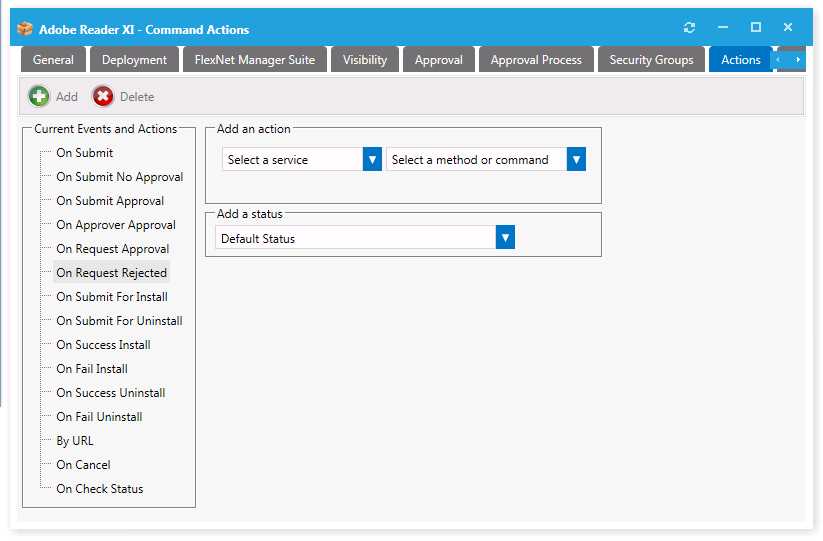This screenshot has height=541, width=823.
Task: Go to the Approval Process tab
Action: point(536,60)
